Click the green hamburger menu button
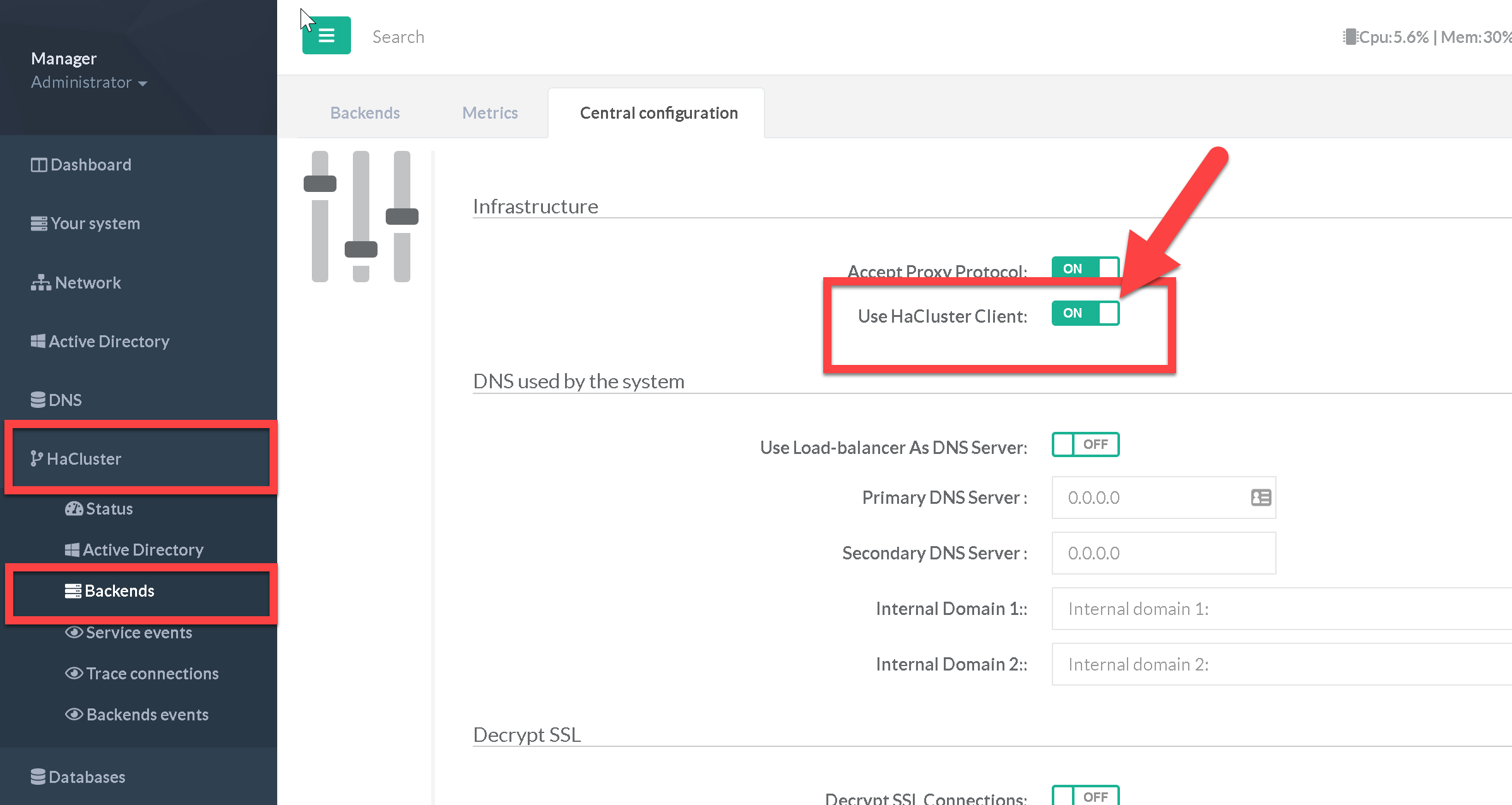The height and width of the screenshot is (805, 1512). click(x=326, y=35)
